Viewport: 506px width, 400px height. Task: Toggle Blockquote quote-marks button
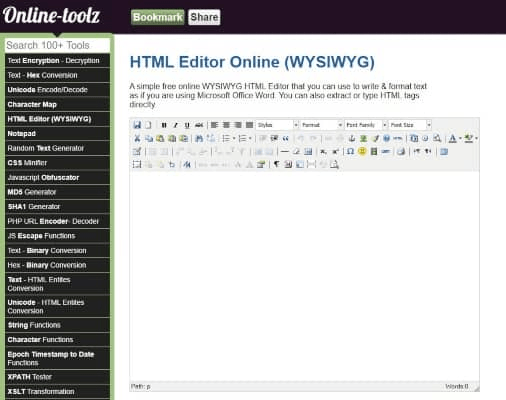click(x=286, y=138)
